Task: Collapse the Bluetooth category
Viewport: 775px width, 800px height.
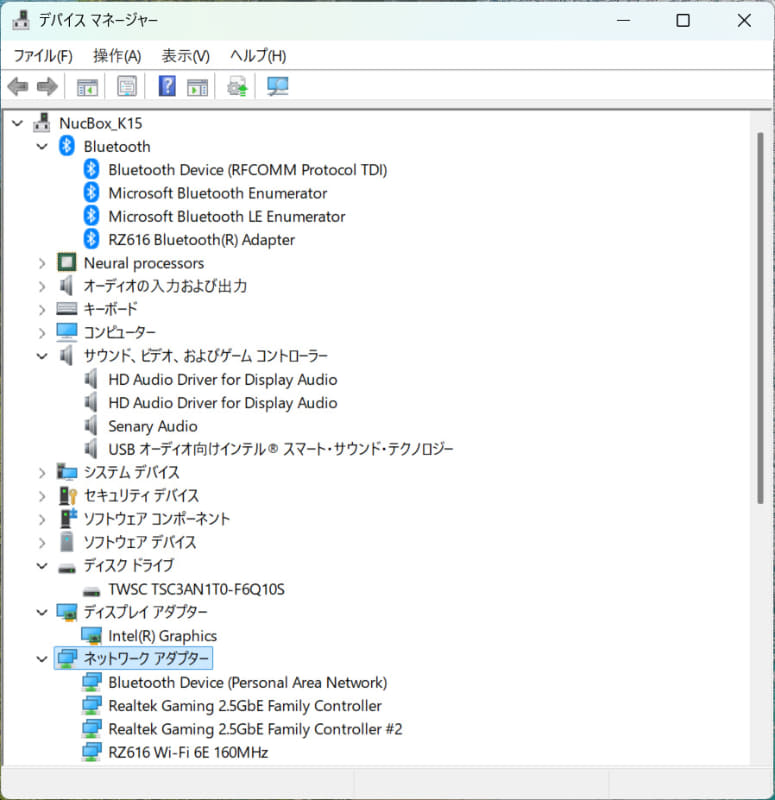Action: pos(42,147)
